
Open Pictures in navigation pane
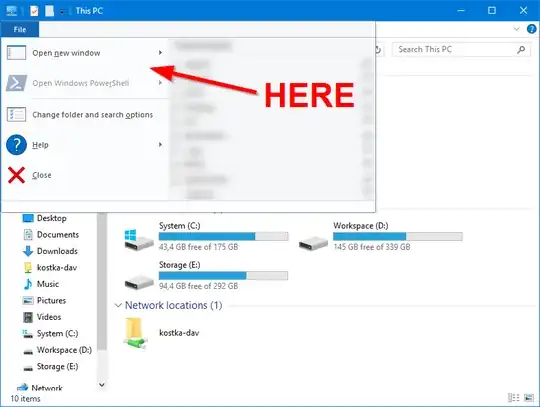51,301
